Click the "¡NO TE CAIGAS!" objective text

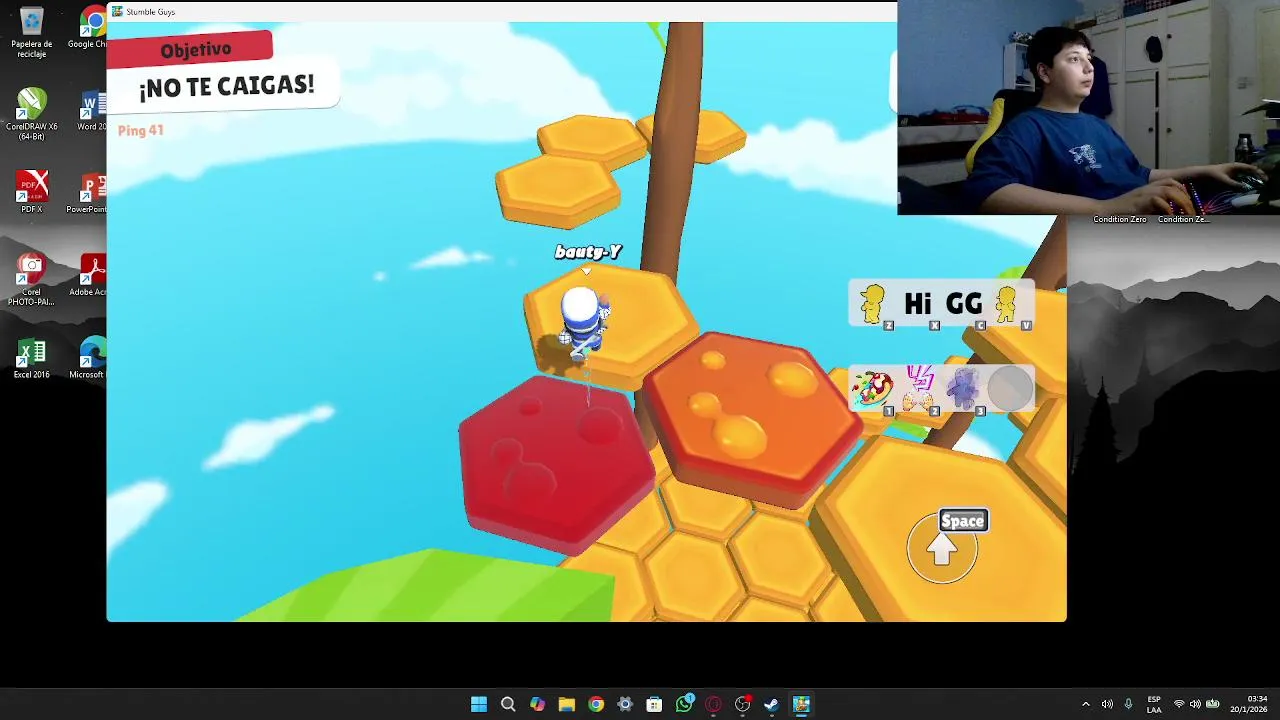pyautogui.click(x=226, y=86)
